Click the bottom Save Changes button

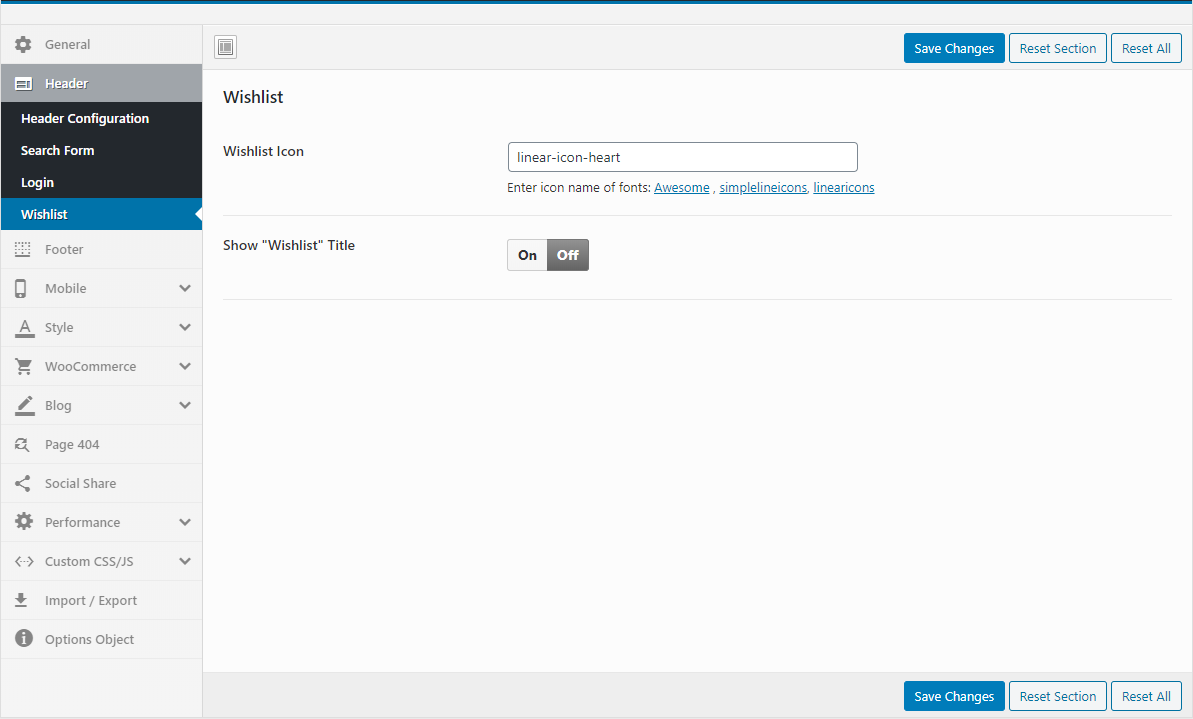pos(954,696)
